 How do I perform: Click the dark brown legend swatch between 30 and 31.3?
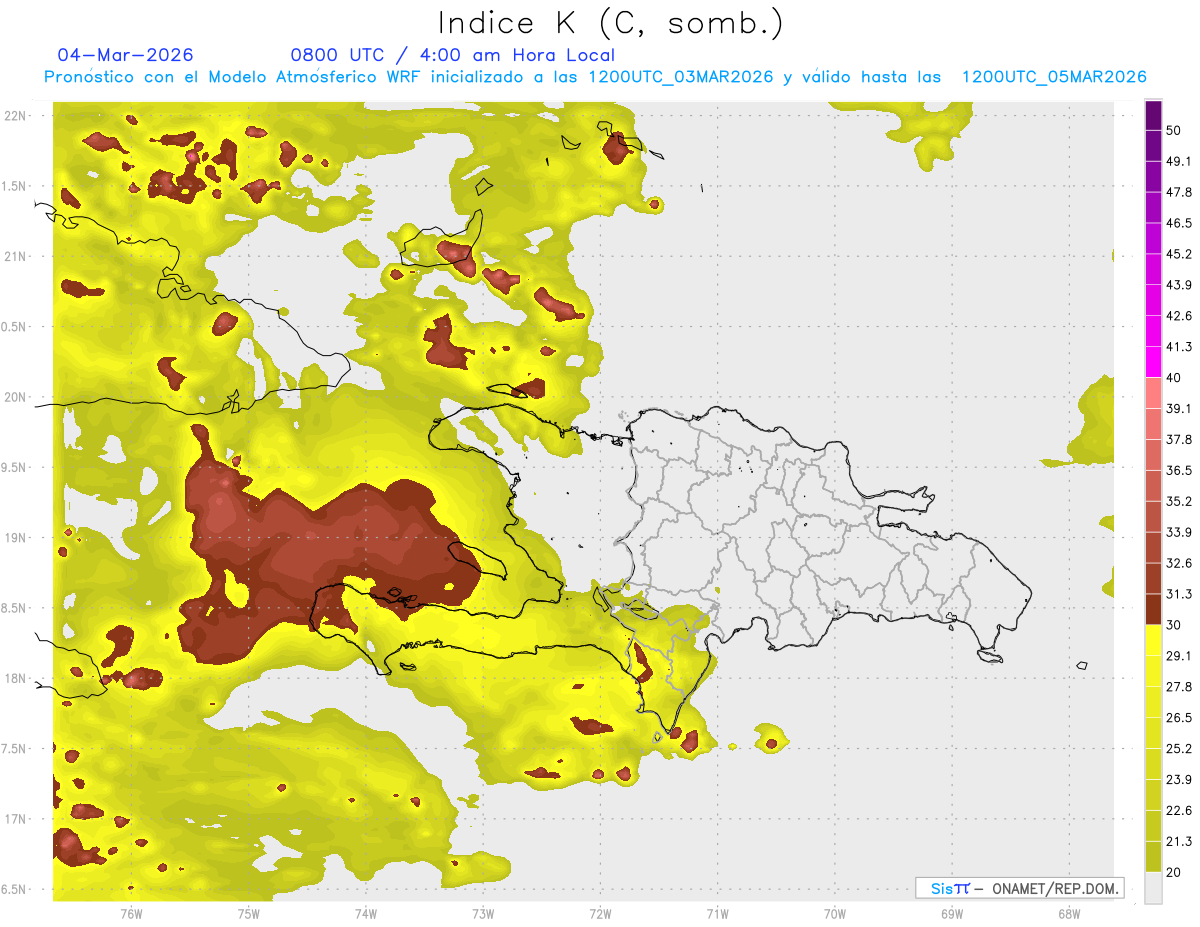[x=1153, y=609]
